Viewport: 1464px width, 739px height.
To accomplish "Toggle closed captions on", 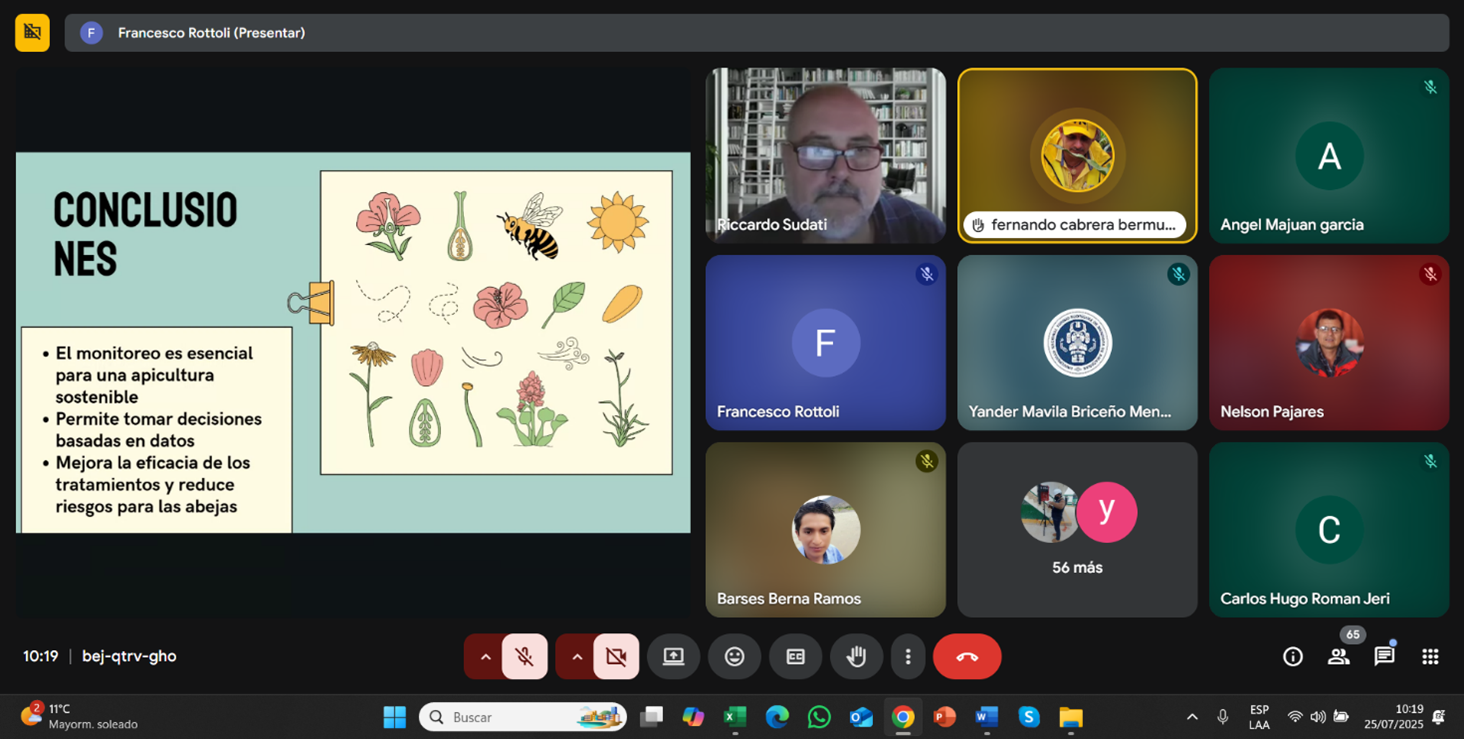I will (x=795, y=657).
